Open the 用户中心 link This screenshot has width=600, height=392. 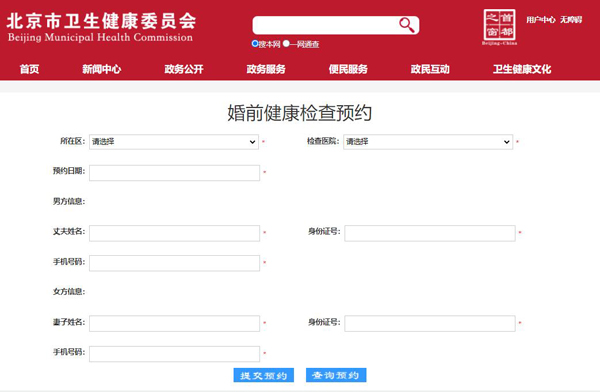click(x=540, y=20)
